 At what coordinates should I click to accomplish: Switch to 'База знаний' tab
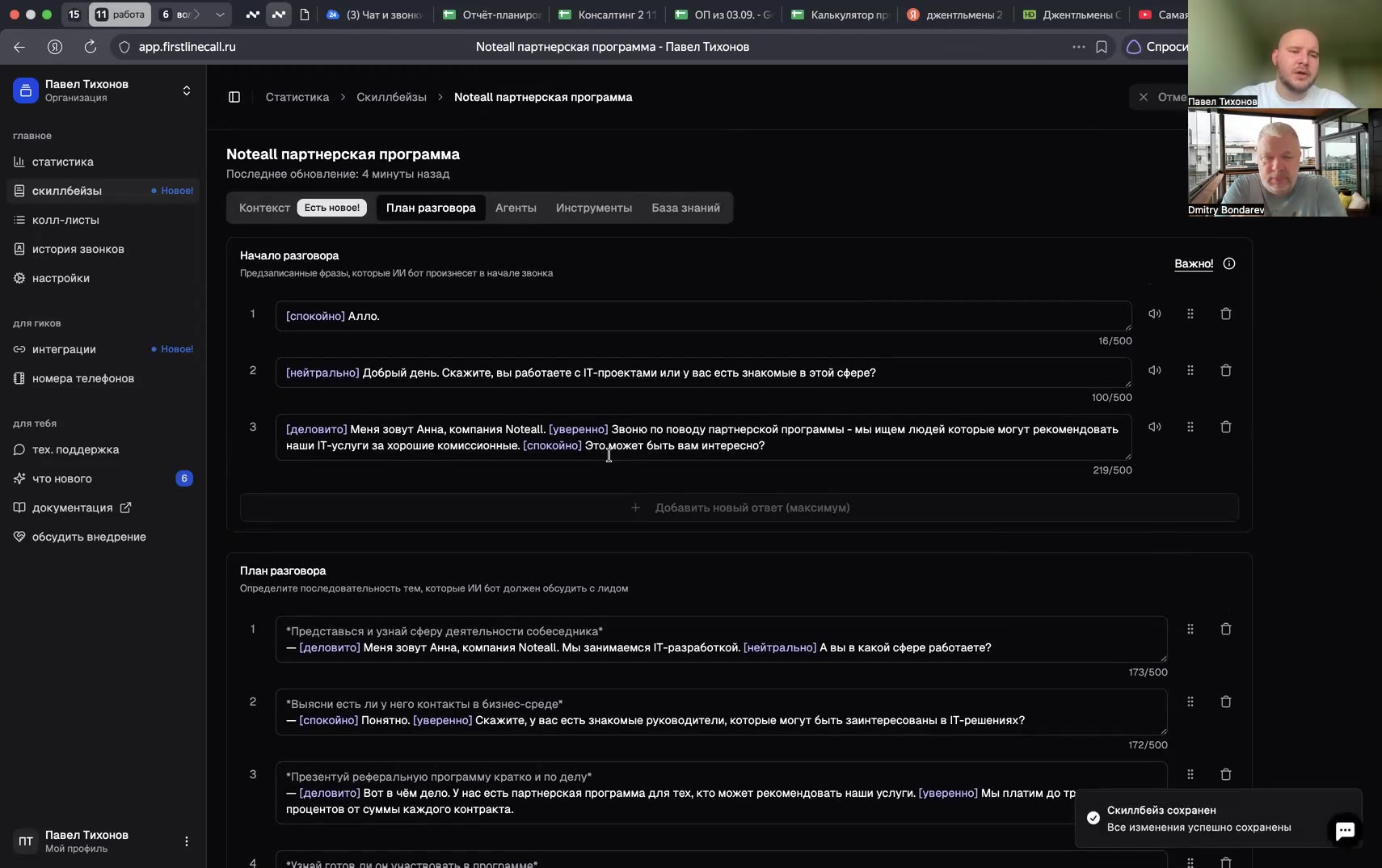pyautogui.click(x=686, y=208)
